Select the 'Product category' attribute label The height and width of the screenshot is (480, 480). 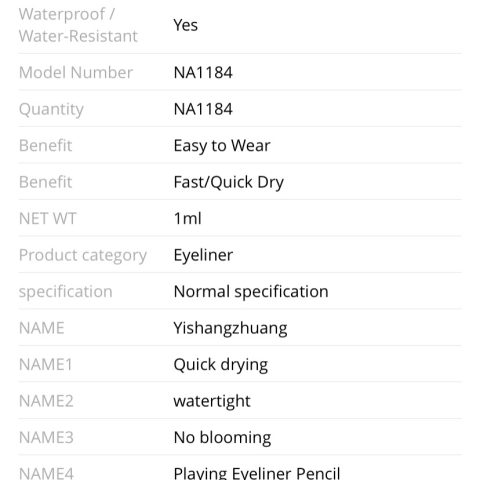click(x=83, y=255)
